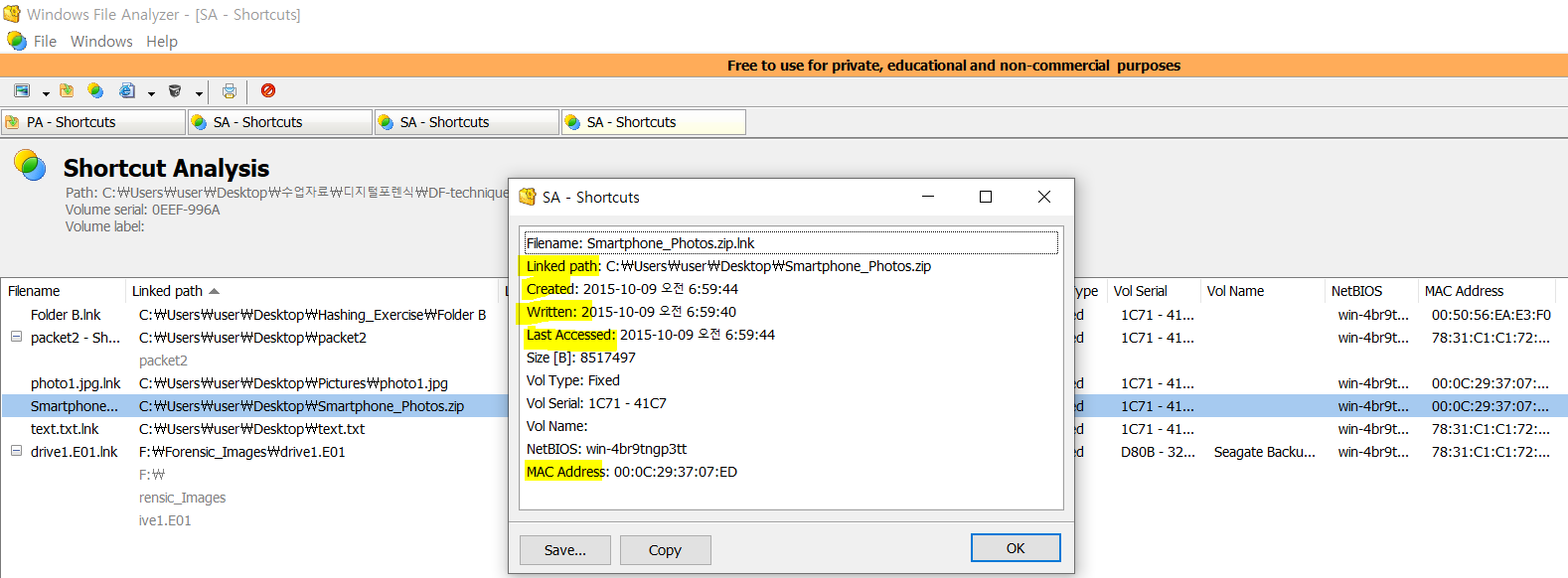Click the Filename field in SA dialog
Viewport: 1568px width, 578px height.
[791, 243]
